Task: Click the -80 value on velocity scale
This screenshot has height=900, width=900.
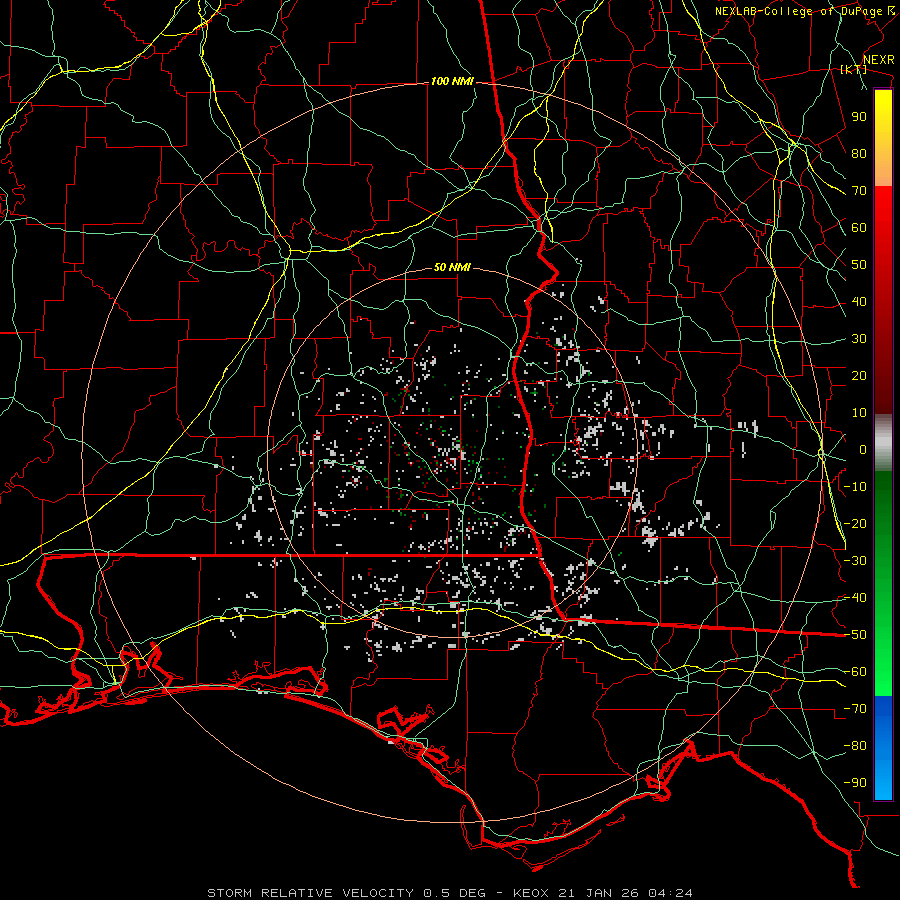Action: pyautogui.click(x=855, y=746)
